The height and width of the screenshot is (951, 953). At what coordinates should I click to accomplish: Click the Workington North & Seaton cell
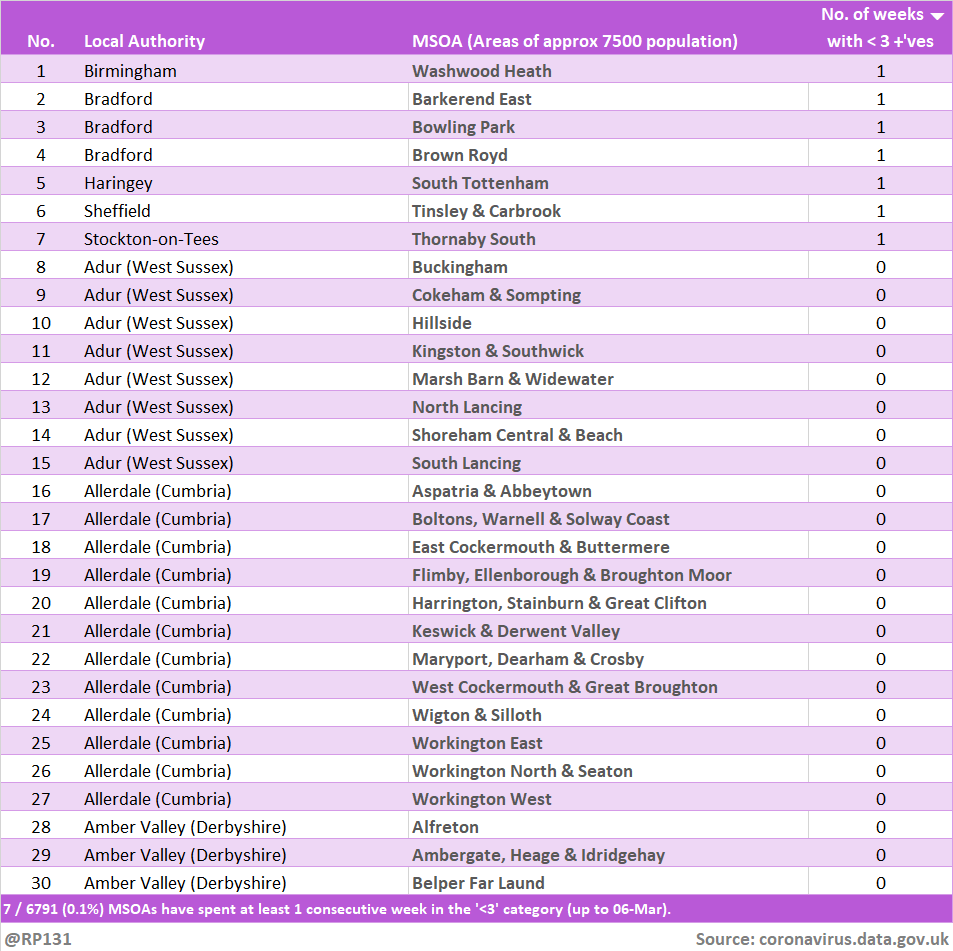click(x=522, y=771)
